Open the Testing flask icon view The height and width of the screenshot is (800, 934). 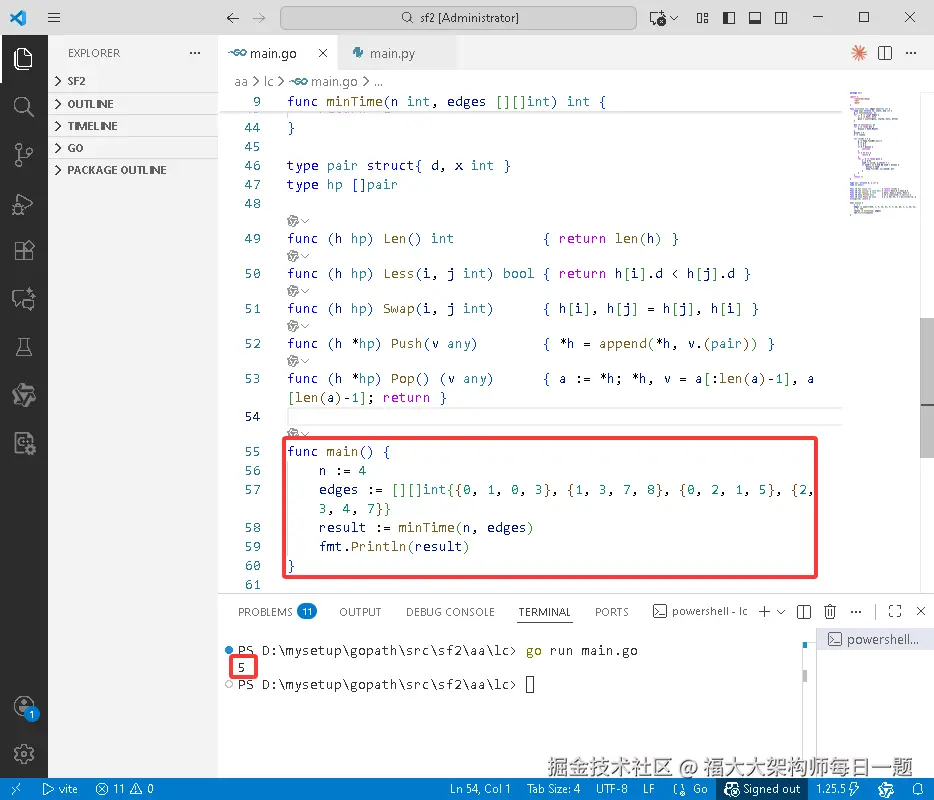pyautogui.click(x=23, y=347)
